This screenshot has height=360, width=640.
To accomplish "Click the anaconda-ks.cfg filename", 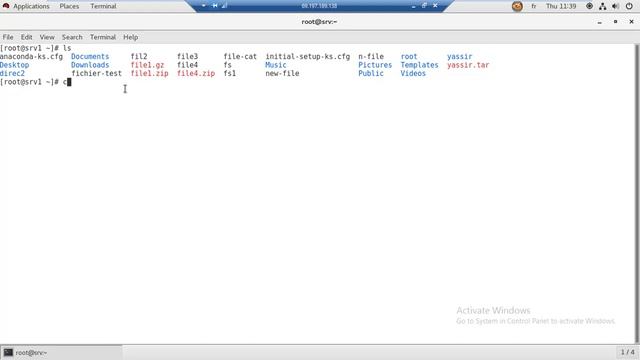I will (31, 57).
